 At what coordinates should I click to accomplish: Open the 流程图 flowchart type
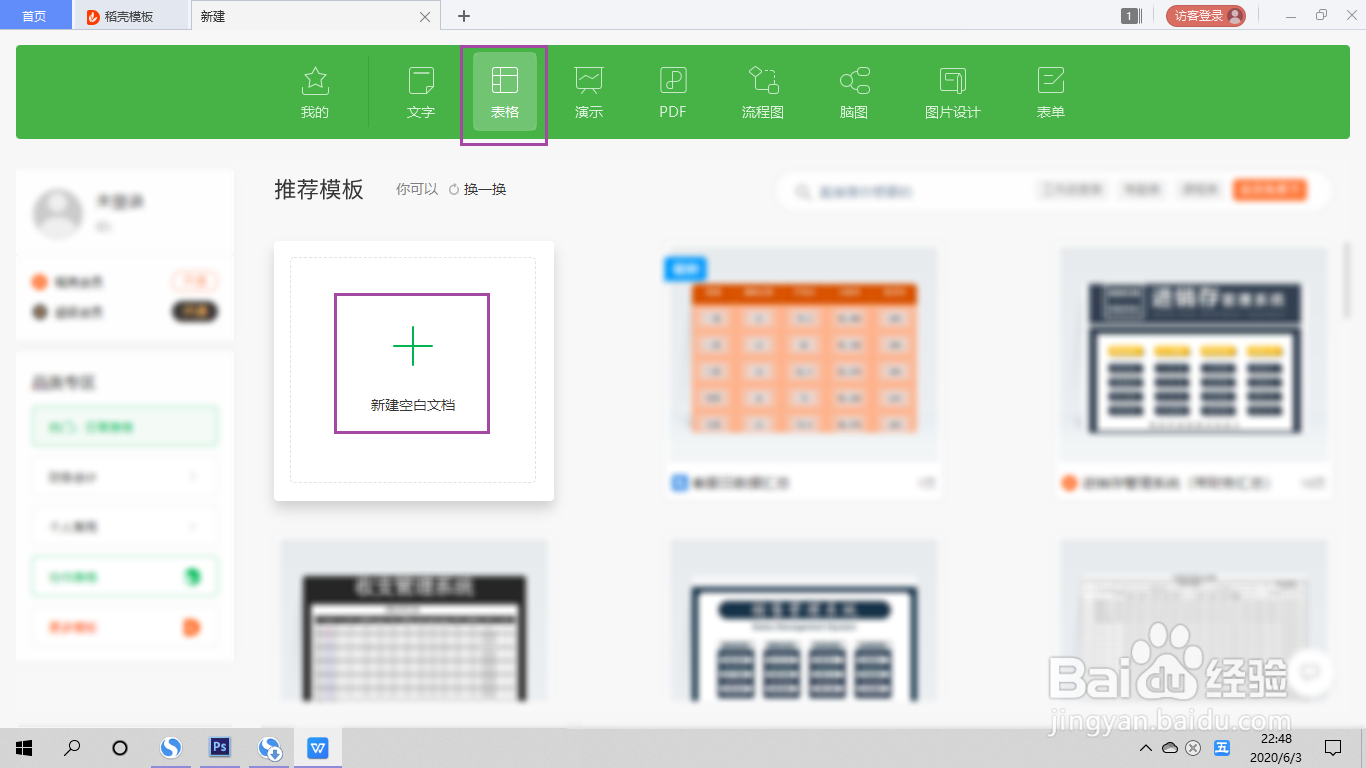coord(763,93)
